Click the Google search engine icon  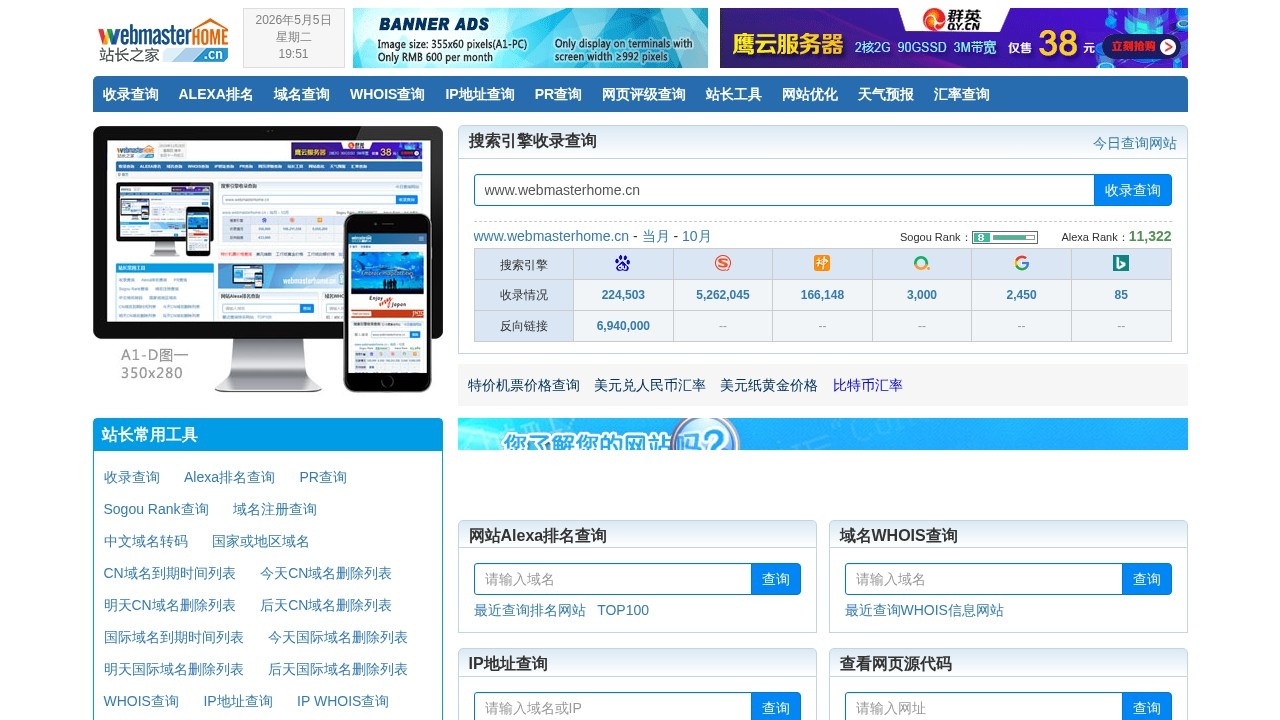pos(1021,263)
